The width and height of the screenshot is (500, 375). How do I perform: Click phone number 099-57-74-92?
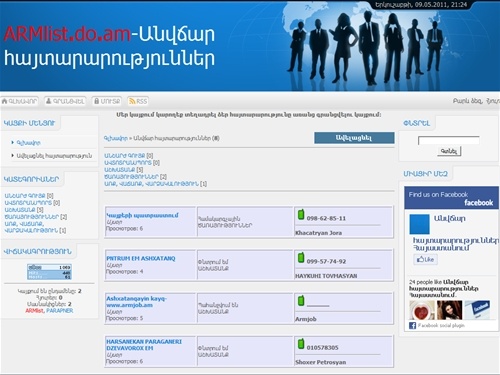326,261
